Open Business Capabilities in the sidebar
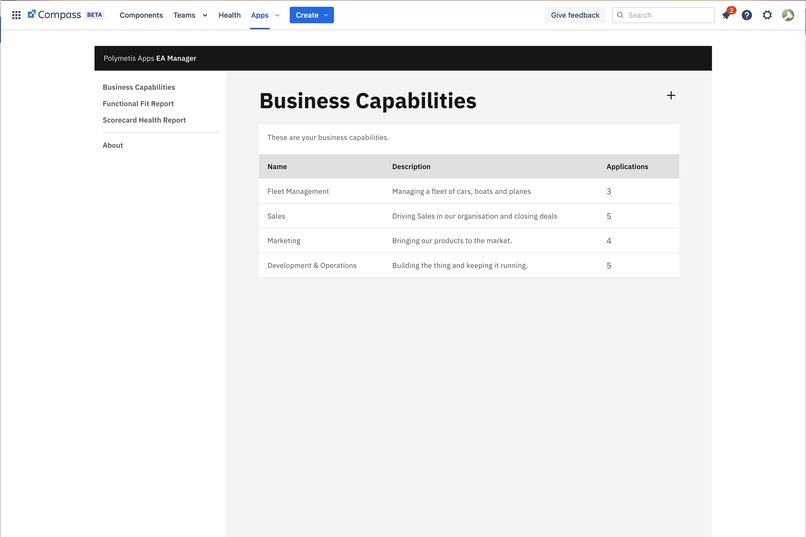Image resolution: width=806 pixels, height=537 pixels. point(139,87)
